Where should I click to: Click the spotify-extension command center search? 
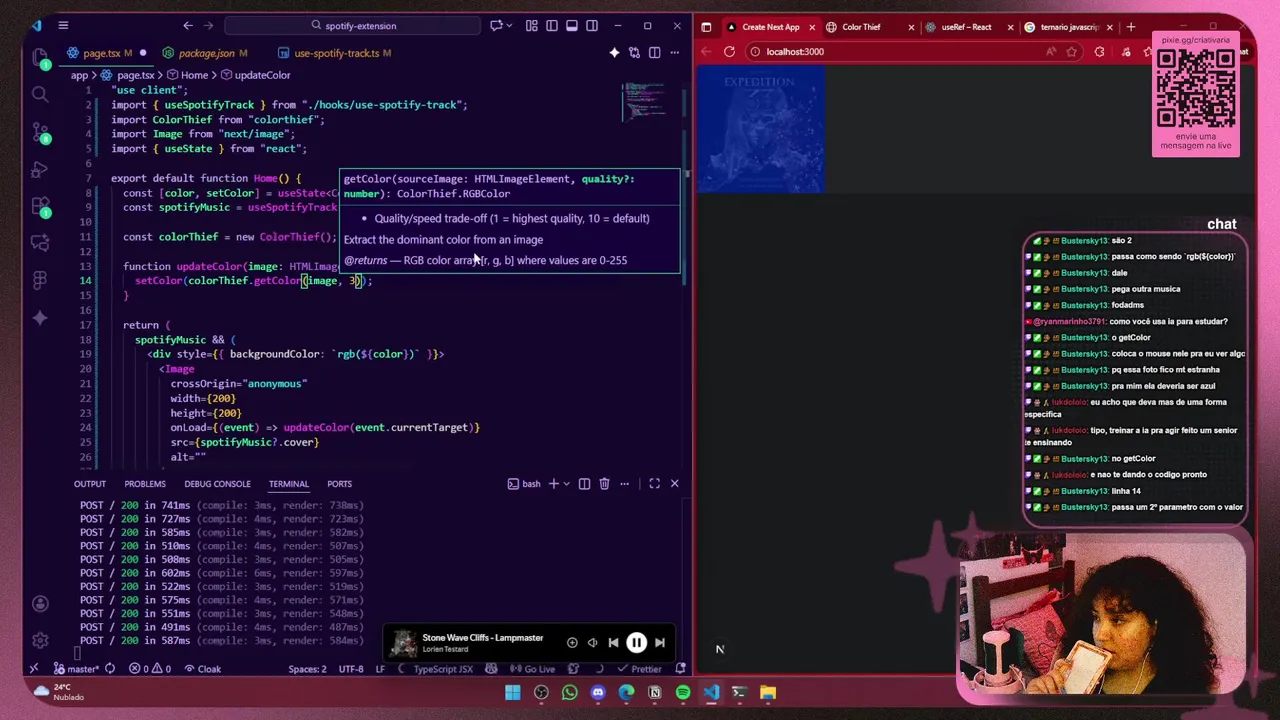click(353, 26)
